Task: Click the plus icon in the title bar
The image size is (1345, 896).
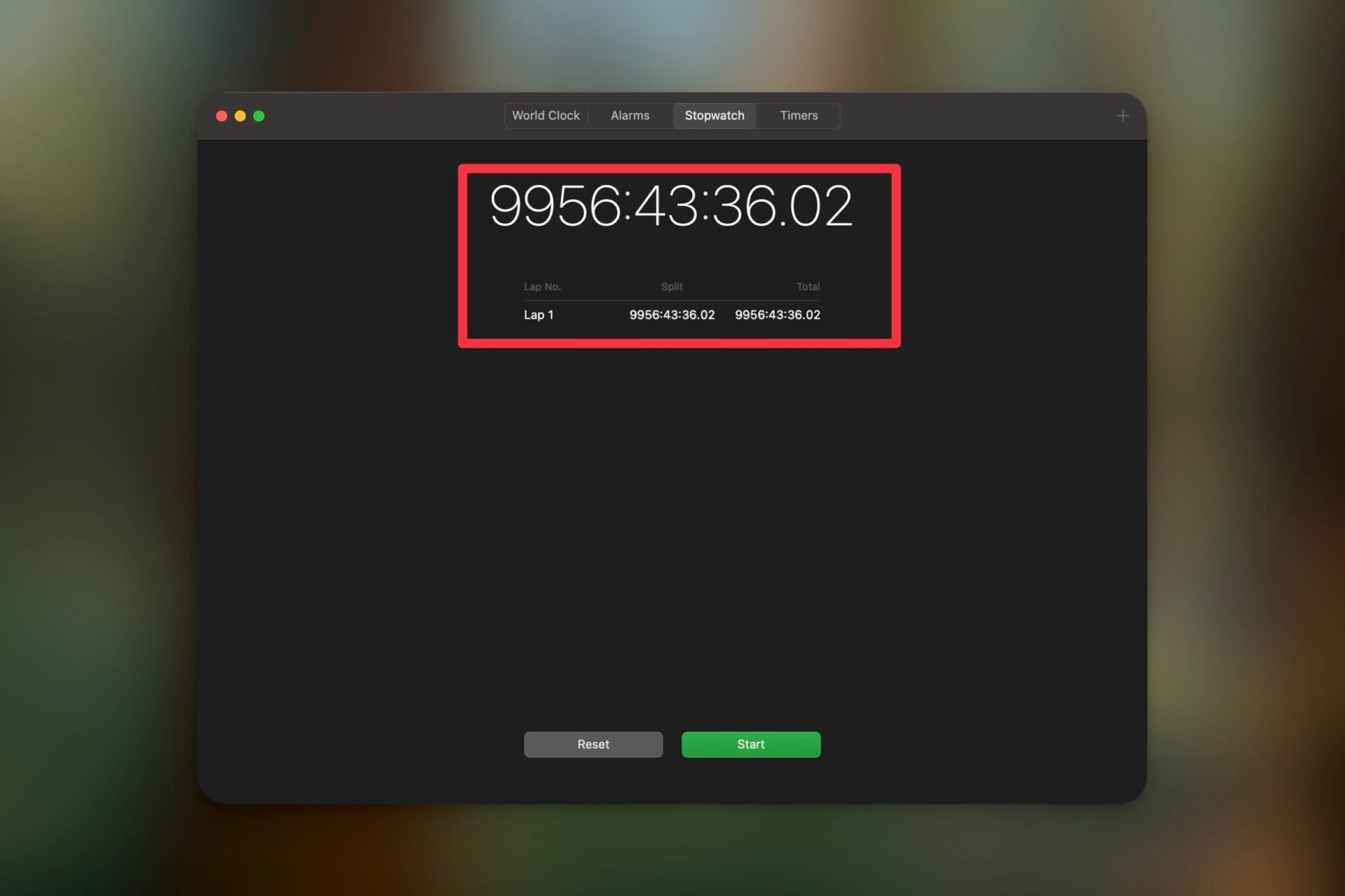Action: pyautogui.click(x=1122, y=116)
